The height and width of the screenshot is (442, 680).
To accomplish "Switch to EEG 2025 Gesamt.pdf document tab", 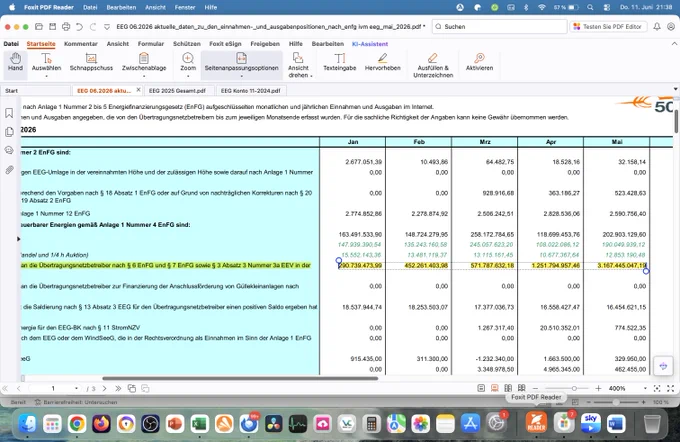I will [x=177, y=91].
